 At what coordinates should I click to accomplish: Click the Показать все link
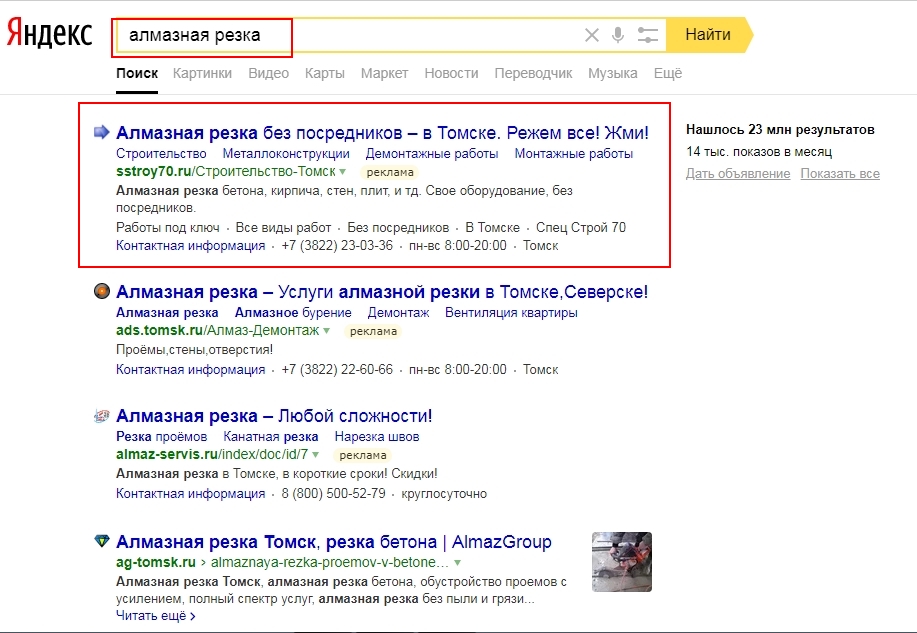coord(840,174)
